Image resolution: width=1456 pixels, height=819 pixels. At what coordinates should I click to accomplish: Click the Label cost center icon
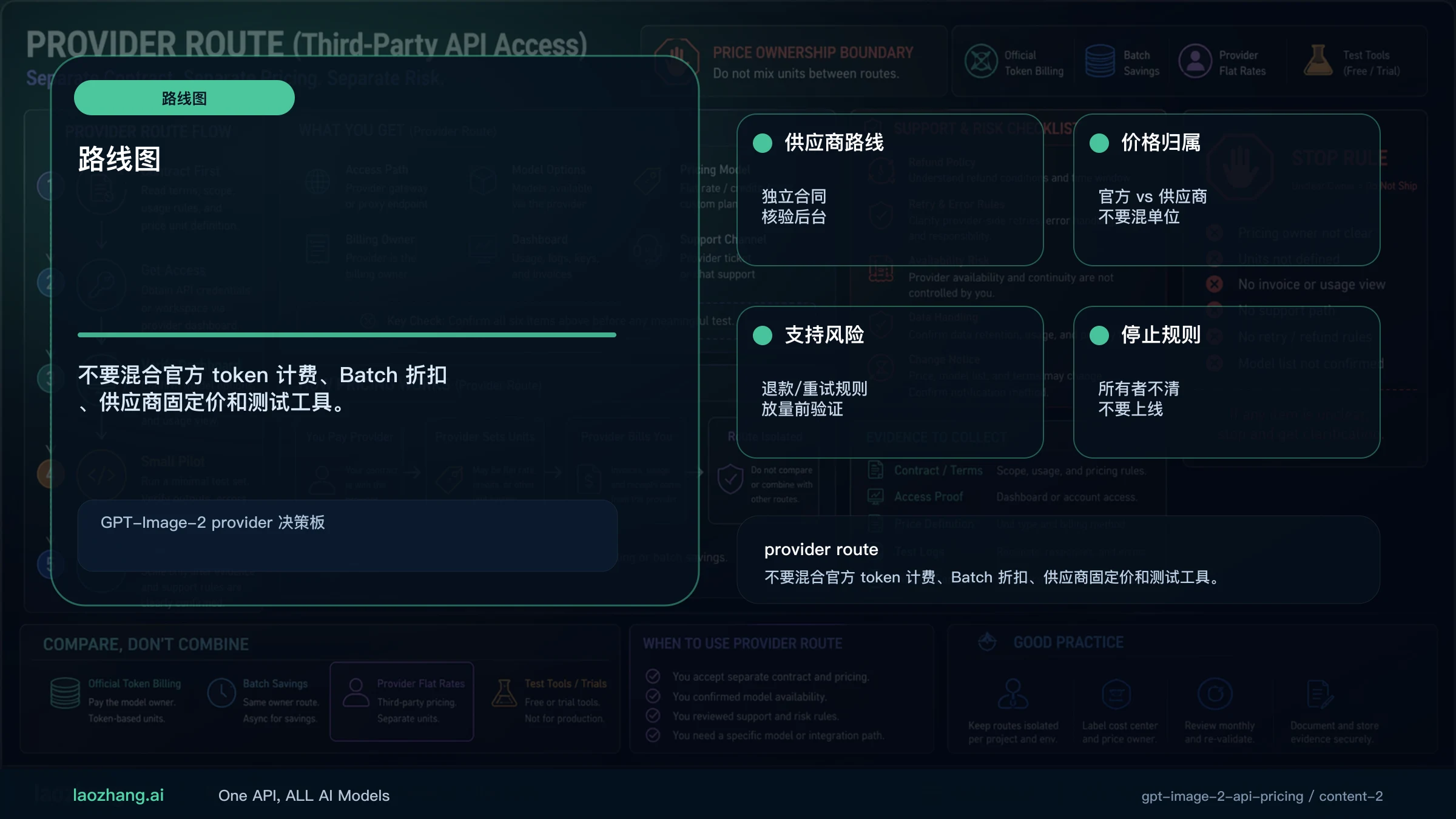pos(1116,693)
